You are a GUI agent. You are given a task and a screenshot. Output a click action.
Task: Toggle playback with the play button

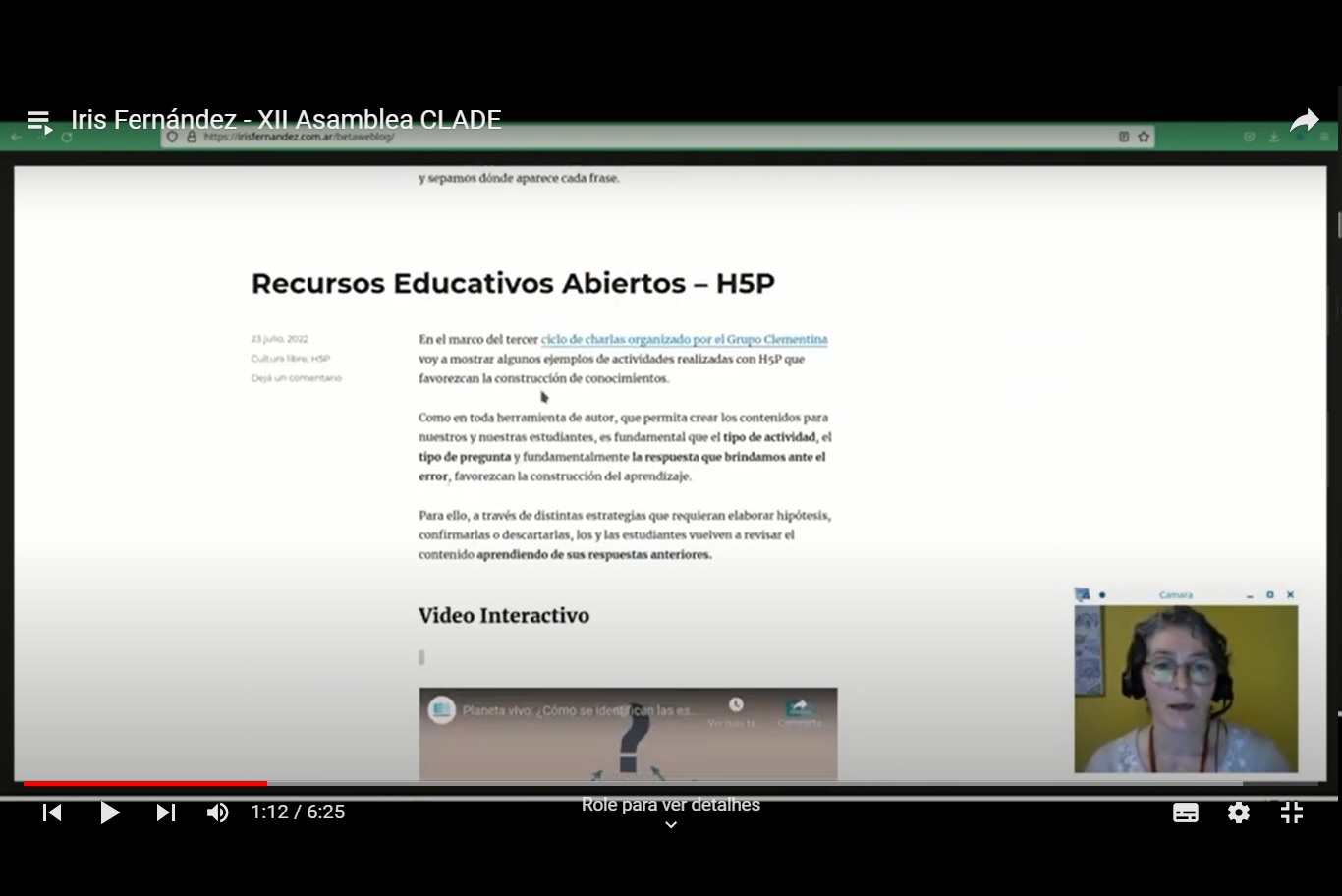tap(110, 812)
